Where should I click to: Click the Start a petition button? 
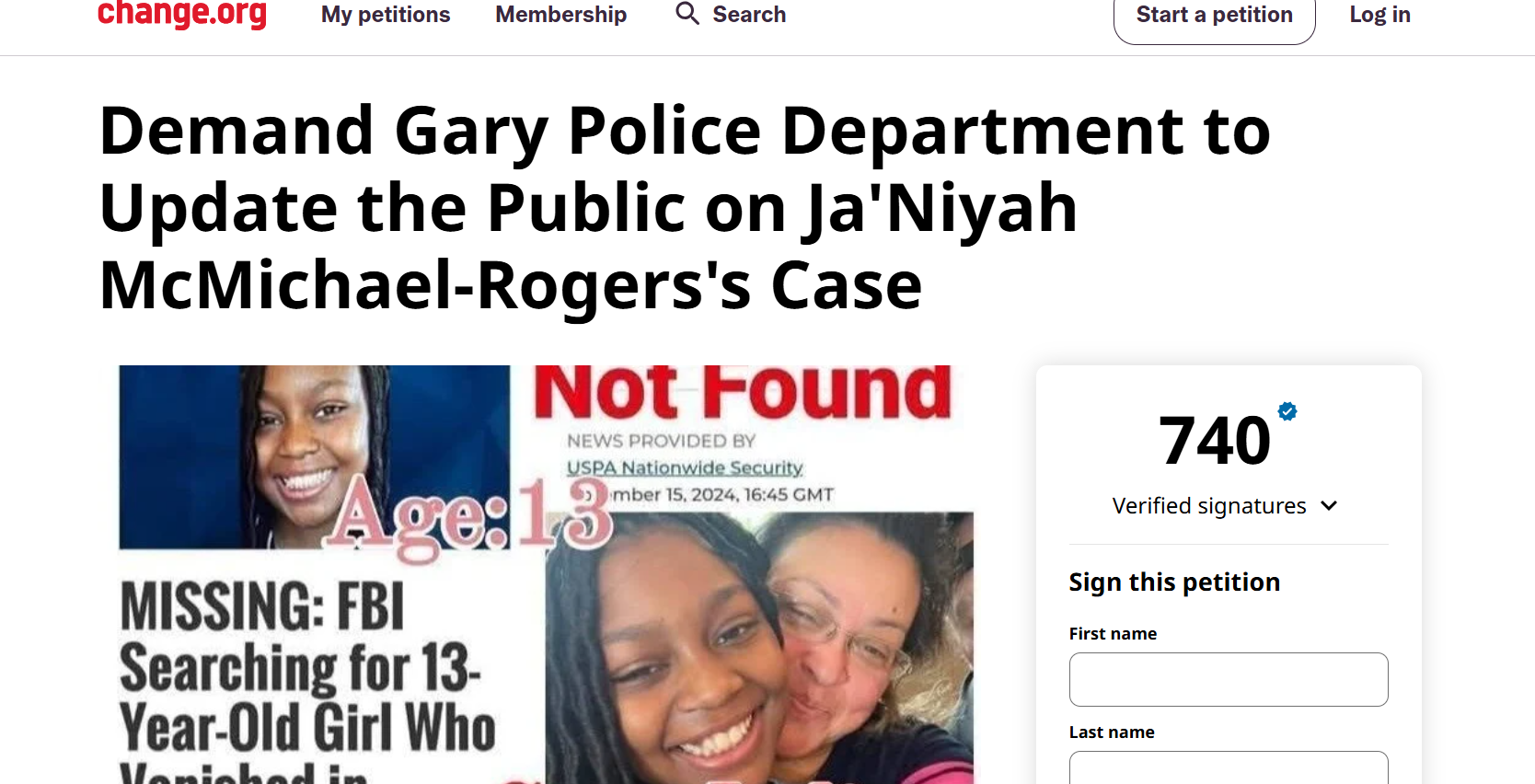[1215, 17]
